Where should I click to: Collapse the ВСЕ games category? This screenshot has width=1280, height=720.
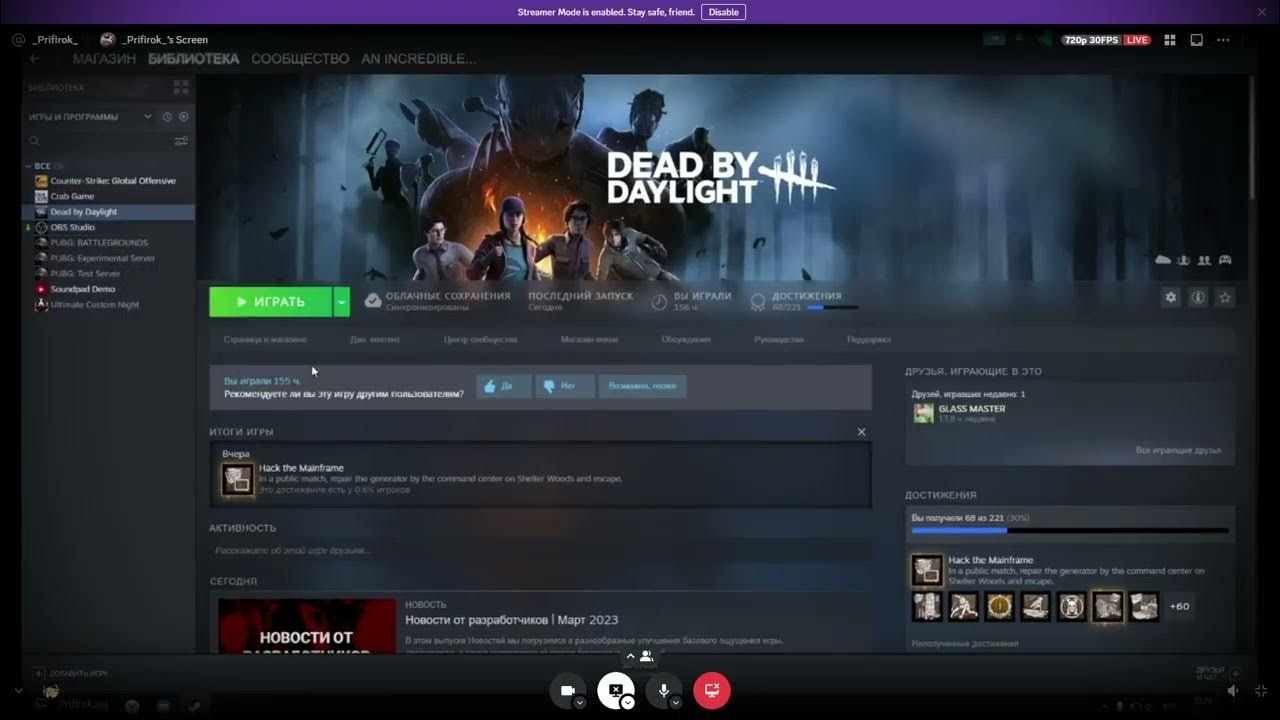coord(30,166)
